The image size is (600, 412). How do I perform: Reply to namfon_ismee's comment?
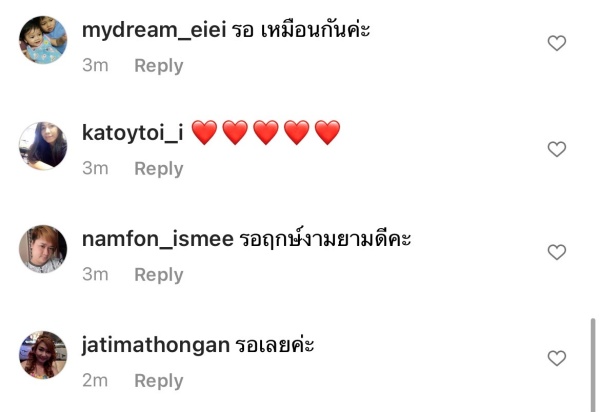159,275
